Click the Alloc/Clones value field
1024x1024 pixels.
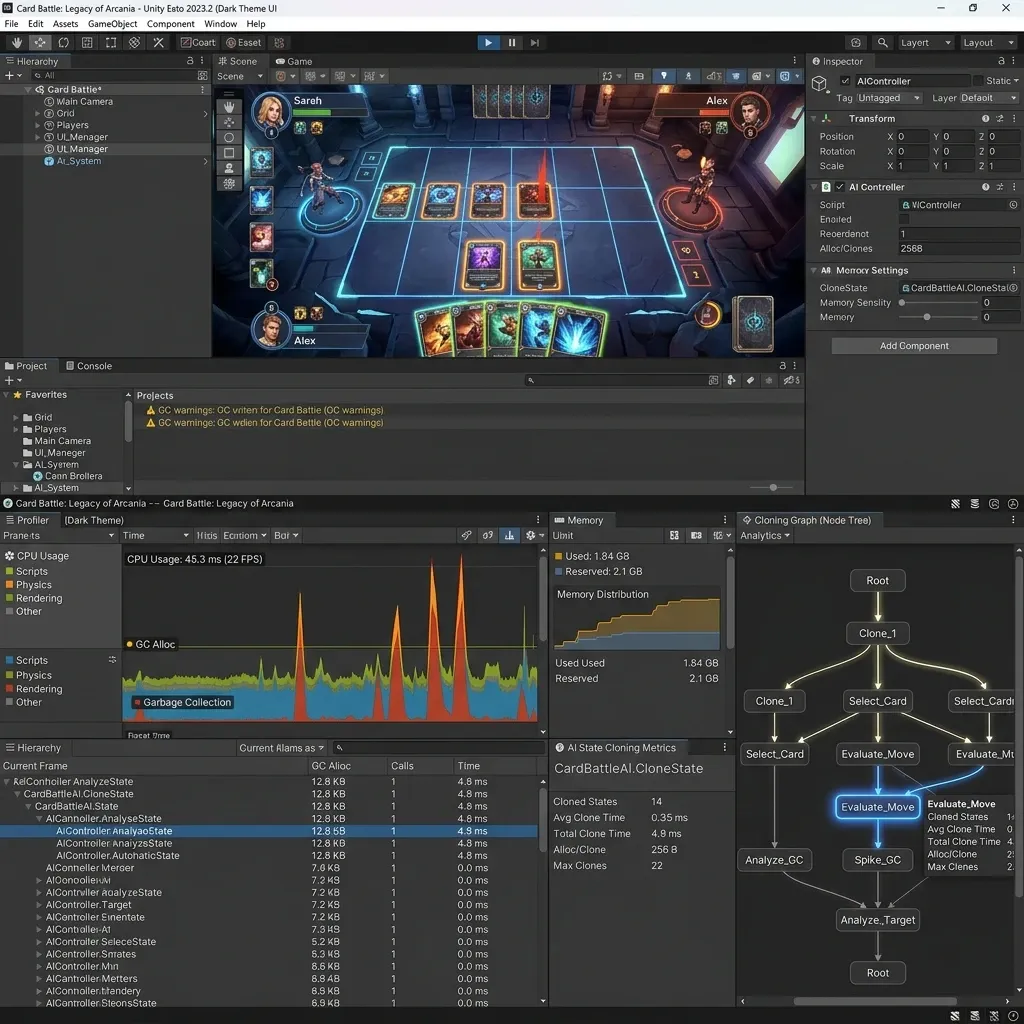(x=958, y=249)
